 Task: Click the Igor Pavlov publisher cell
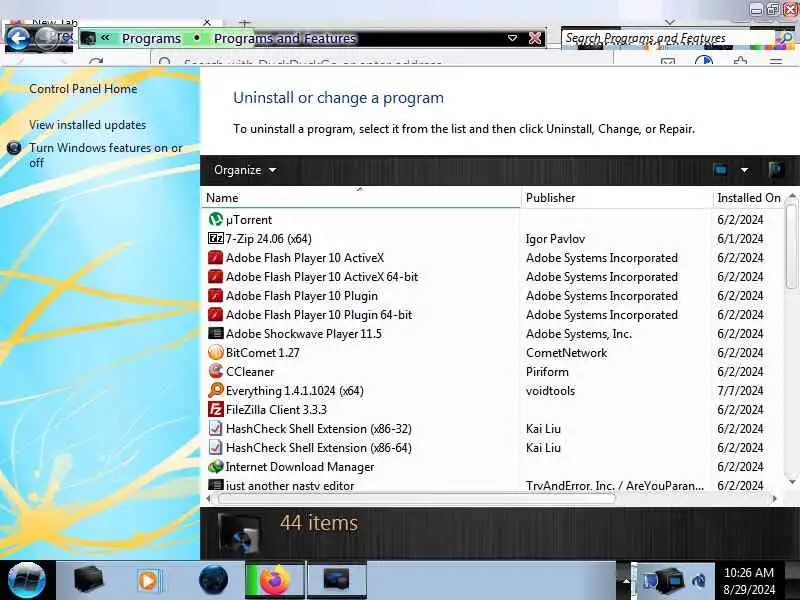[556, 239]
